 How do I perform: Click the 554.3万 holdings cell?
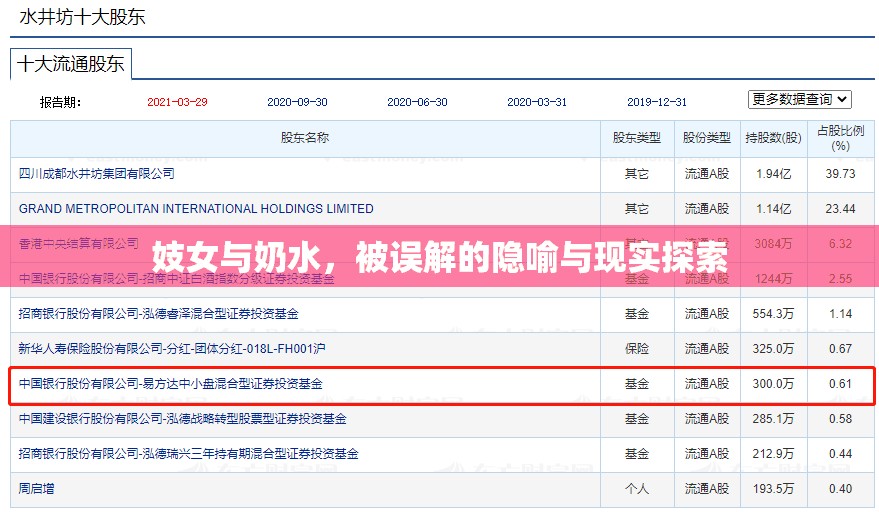tap(774, 313)
